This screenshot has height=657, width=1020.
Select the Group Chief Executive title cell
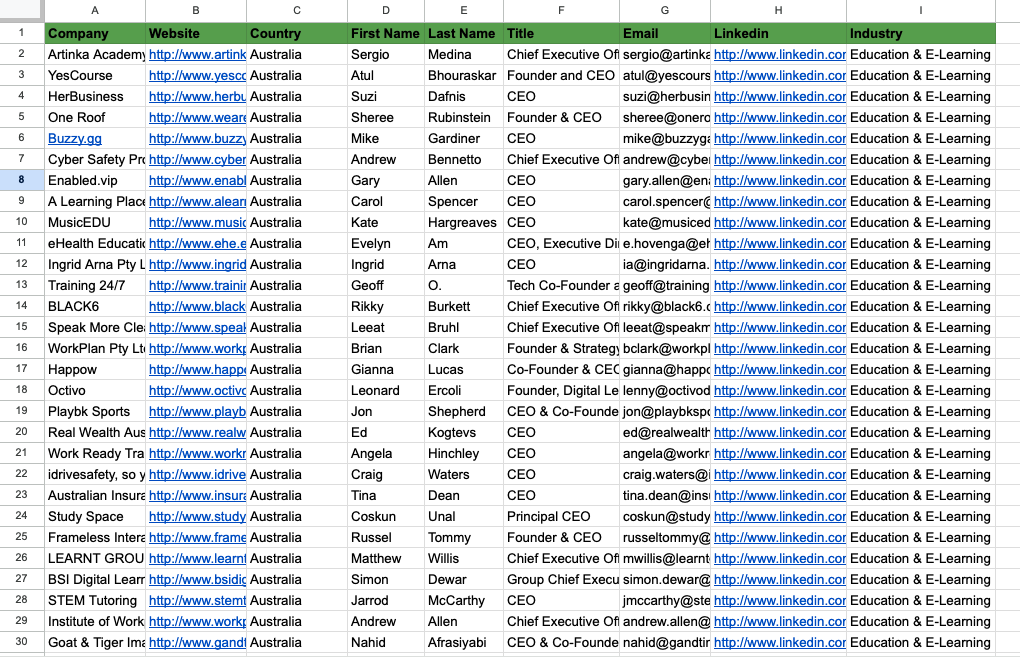click(x=561, y=580)
